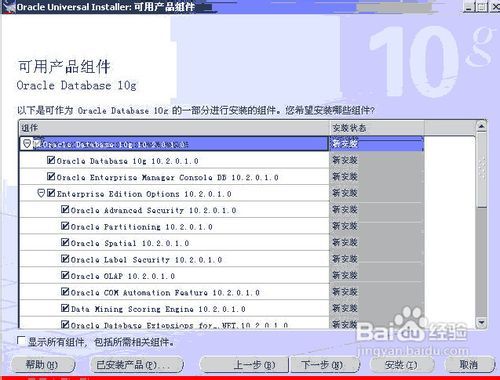
Task: Uncheck Oracle Spatial 10.2.0.1.0
Action: pos(65,242)
